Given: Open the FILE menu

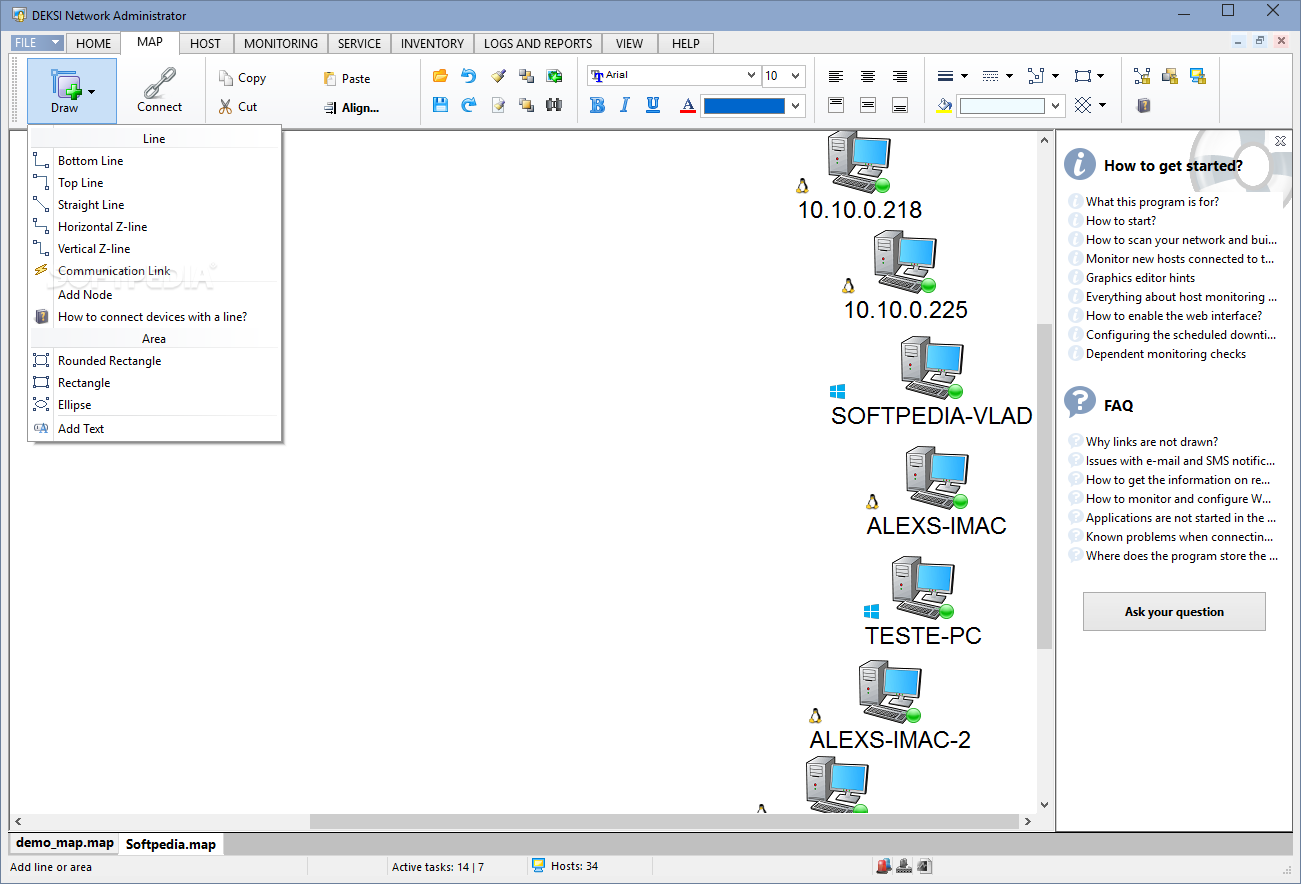Looking at the screenshot, I should 38,43.
